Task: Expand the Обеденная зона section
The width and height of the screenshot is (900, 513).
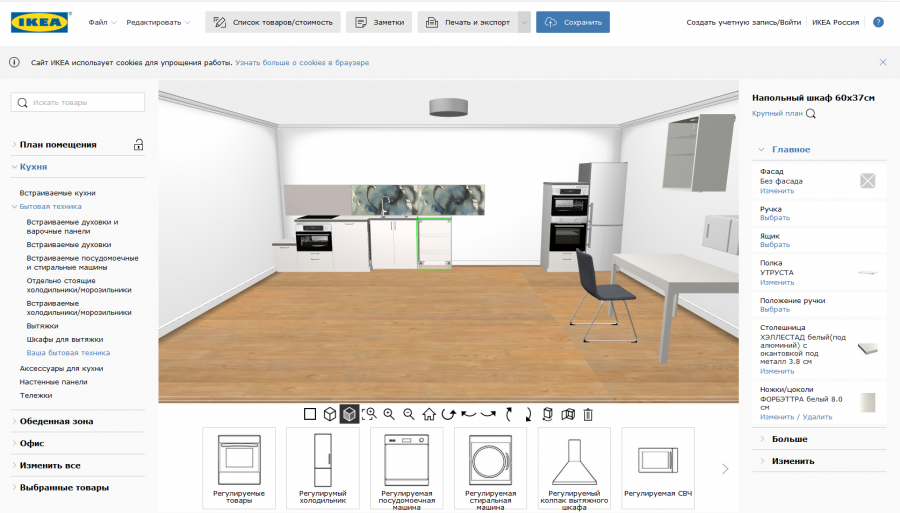Action: click(x=56, y=421)
